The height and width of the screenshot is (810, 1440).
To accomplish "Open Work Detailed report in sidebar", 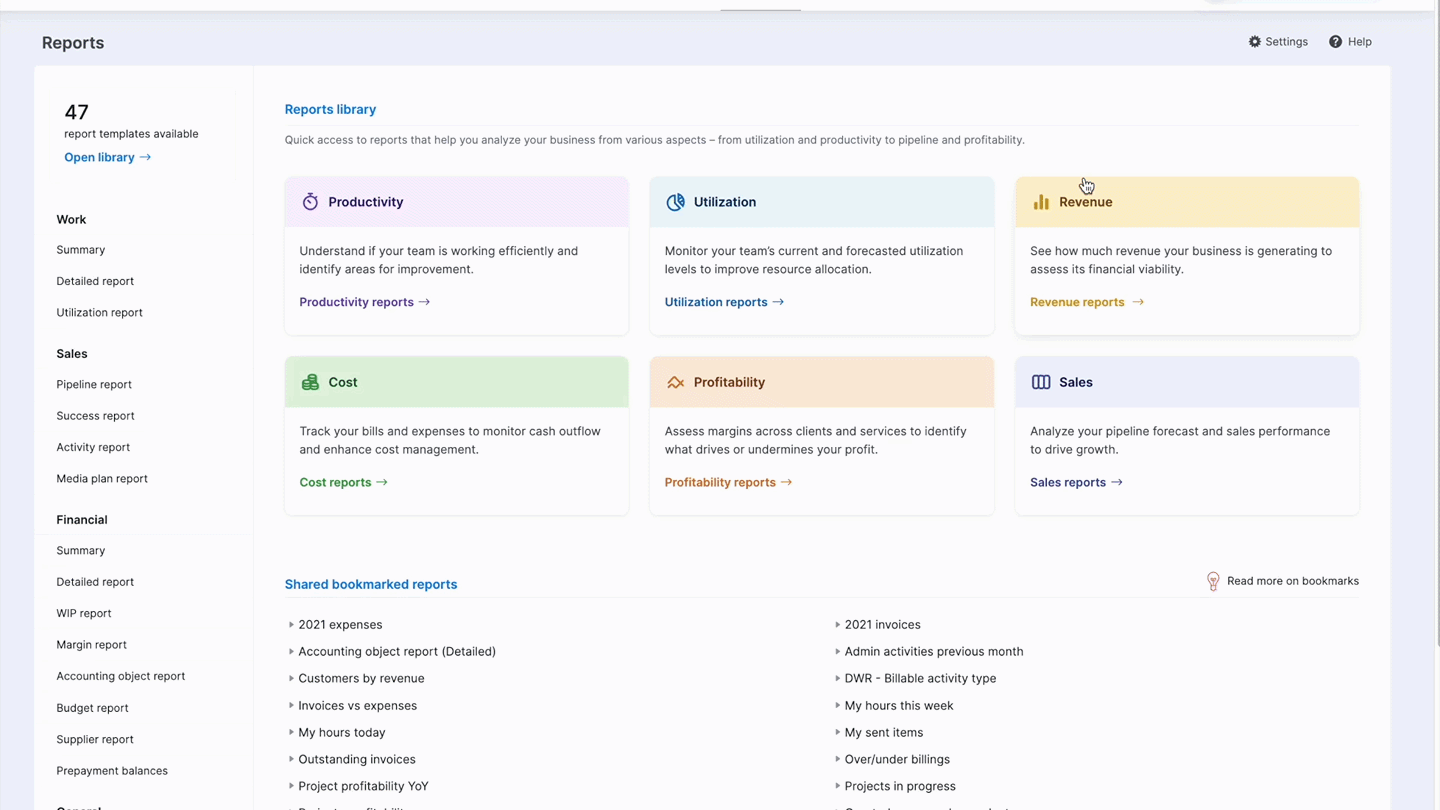I will [x=95, y=281].
